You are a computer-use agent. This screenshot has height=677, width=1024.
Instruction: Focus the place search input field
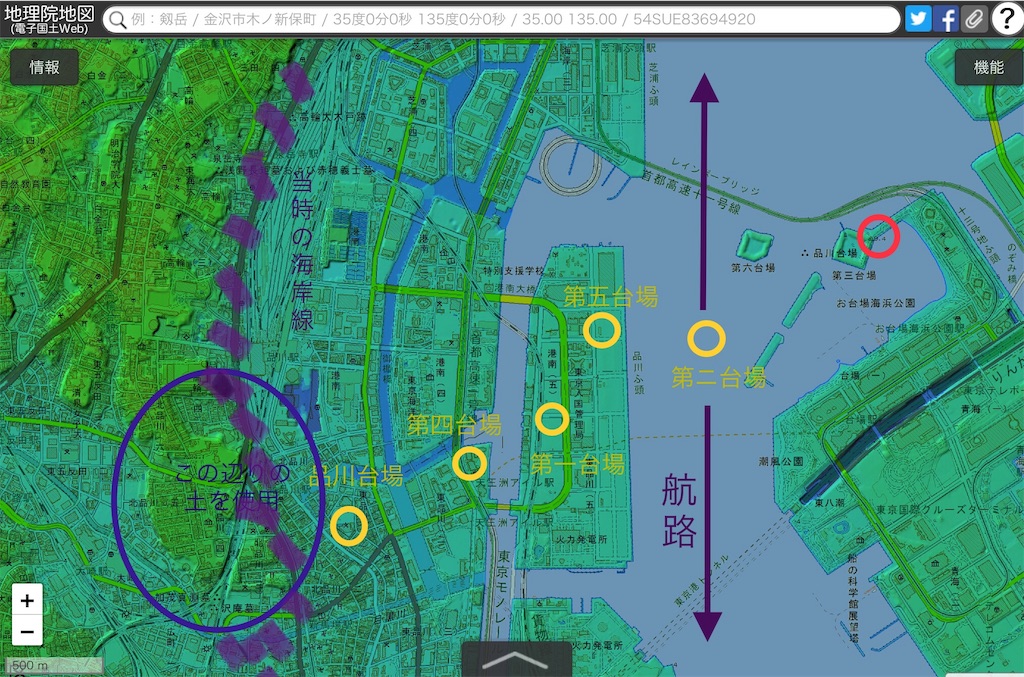(502, 20)
